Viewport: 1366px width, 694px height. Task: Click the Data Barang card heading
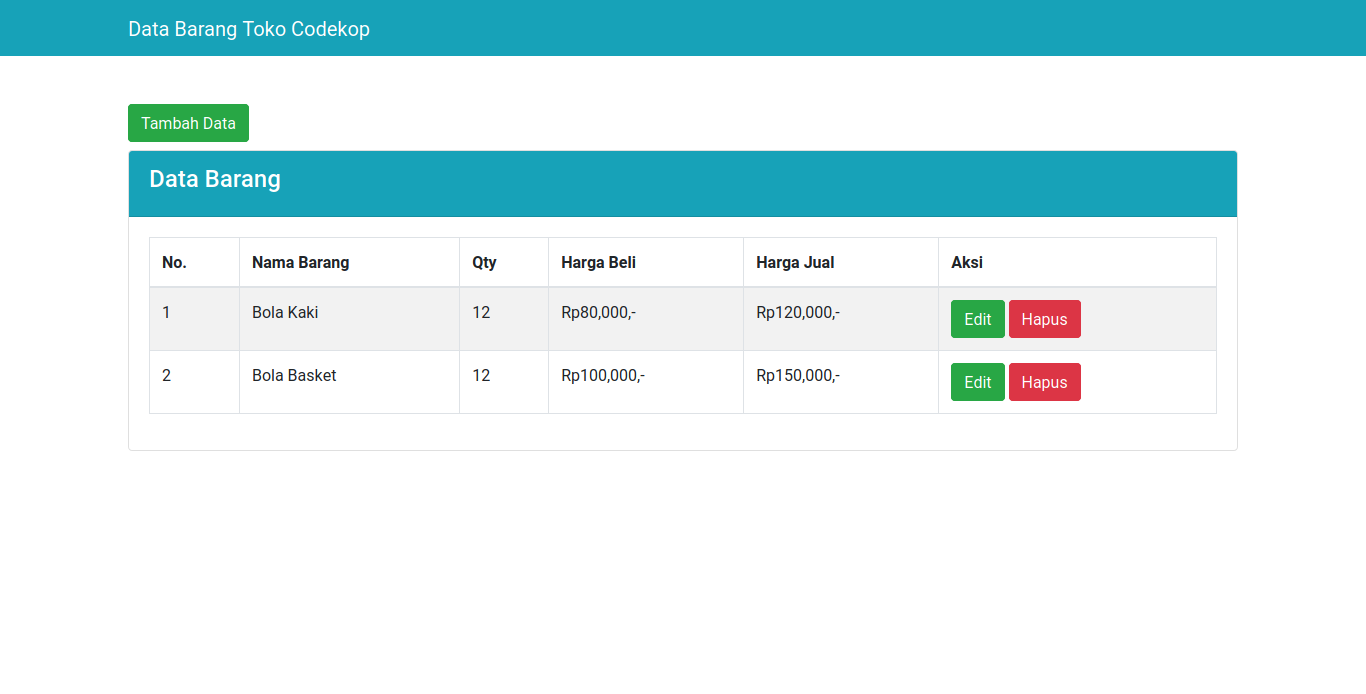tap(215, 179)
